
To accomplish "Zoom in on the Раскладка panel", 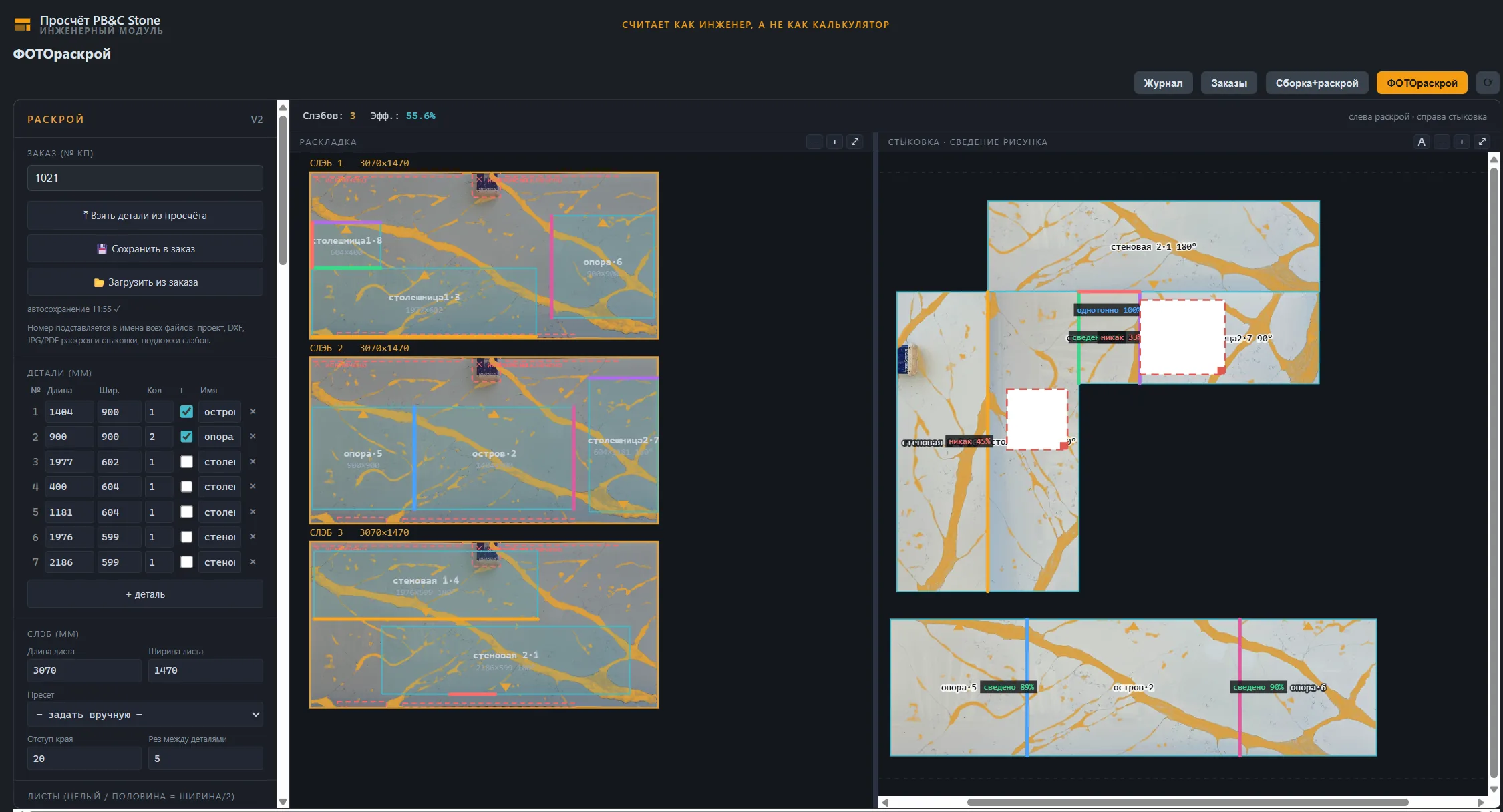I will 834,142.
